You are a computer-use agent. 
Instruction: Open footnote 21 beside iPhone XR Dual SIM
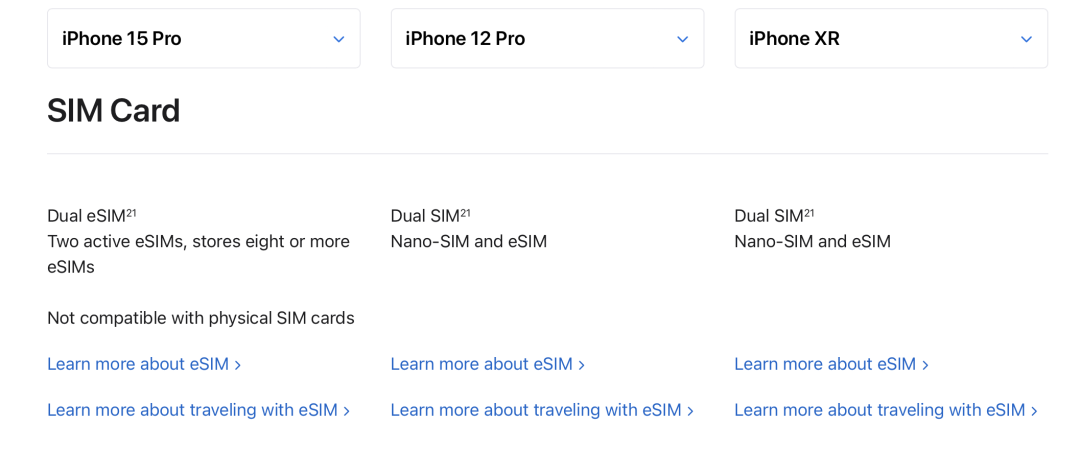809,213
